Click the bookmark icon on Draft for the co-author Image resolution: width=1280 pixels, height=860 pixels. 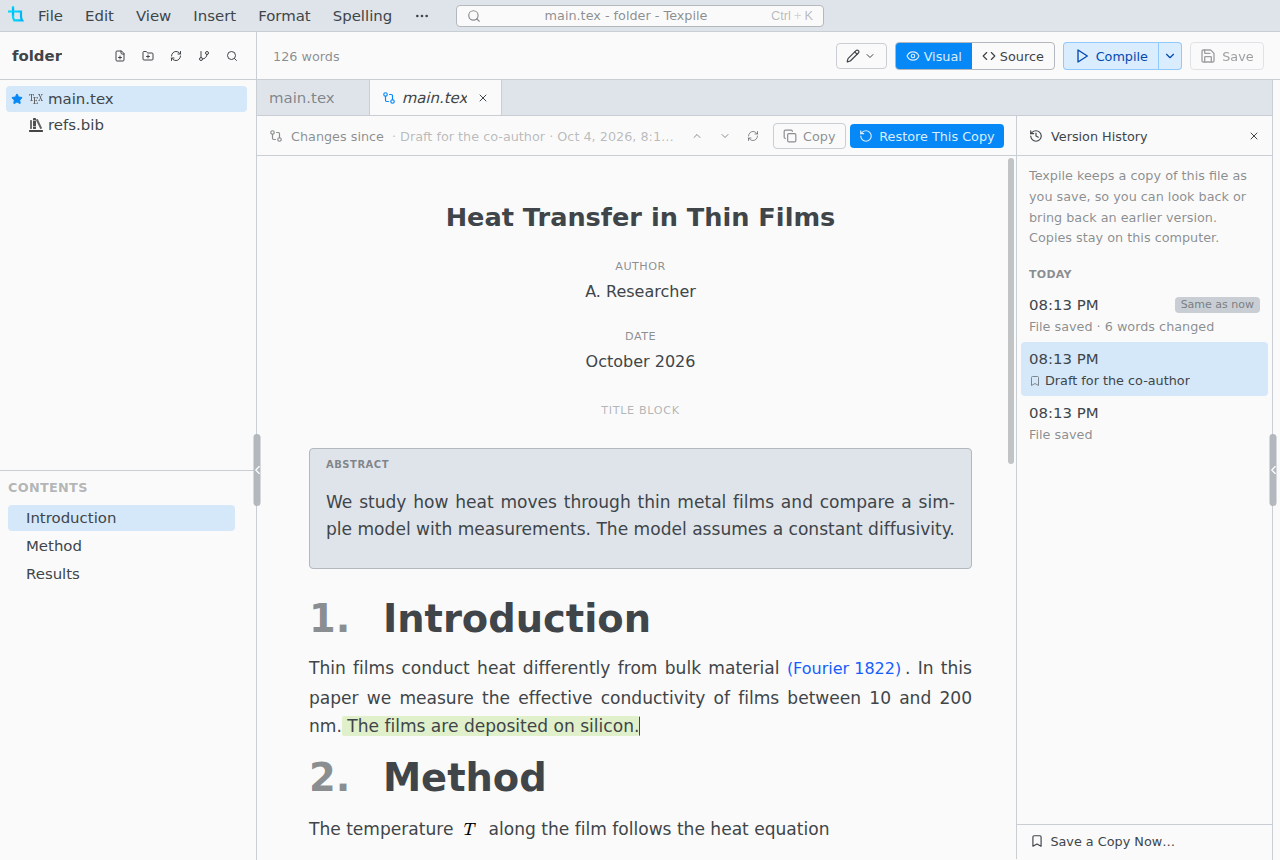(1035, 381)
